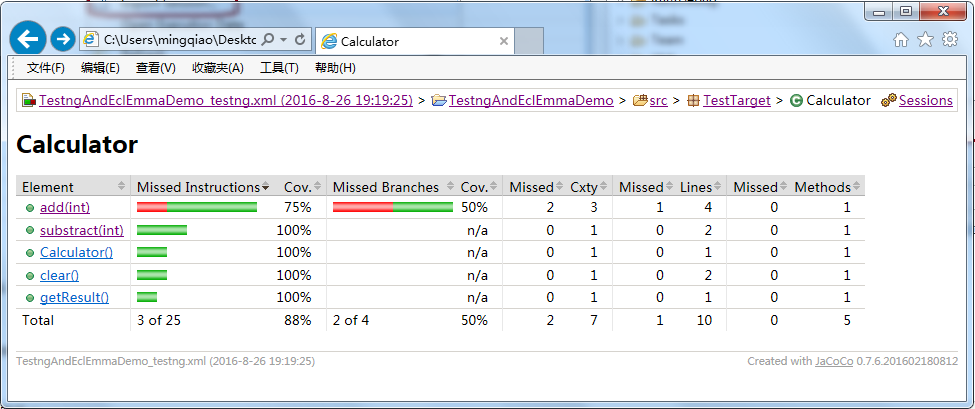Open the add(int) method link
Image resolution: width=975 pixels, height=409 pixels.
65,207
